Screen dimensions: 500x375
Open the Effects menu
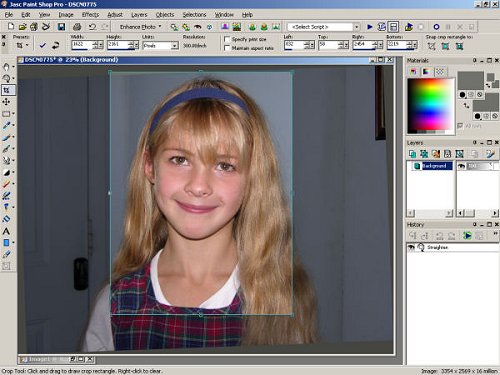coord(90,15)
